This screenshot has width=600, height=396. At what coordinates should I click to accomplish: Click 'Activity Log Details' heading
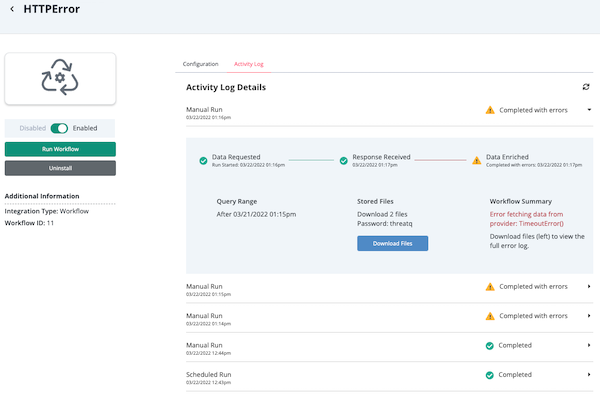226,87
